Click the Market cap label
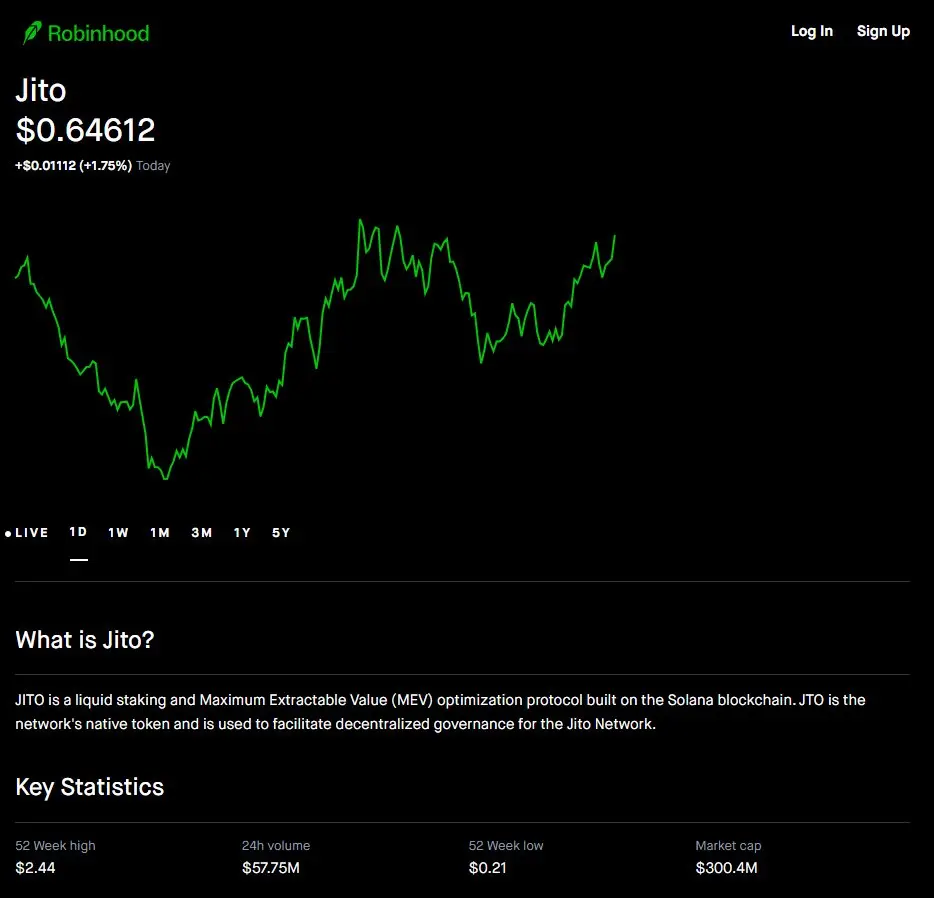The width and height of the screenshot is (934, 898). pos(728,846)
